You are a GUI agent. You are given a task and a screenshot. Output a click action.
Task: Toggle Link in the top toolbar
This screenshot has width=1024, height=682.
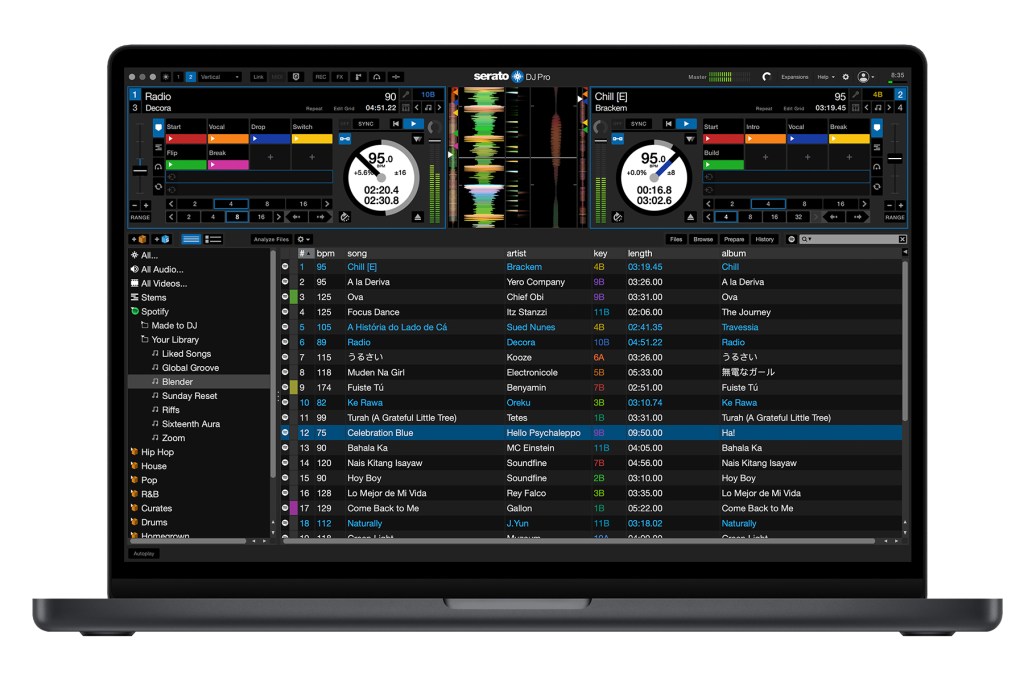pyautogui.click(x=258, y=77)
